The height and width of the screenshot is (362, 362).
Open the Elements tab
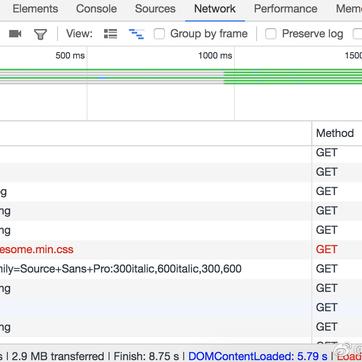click(x=35, y=9)
